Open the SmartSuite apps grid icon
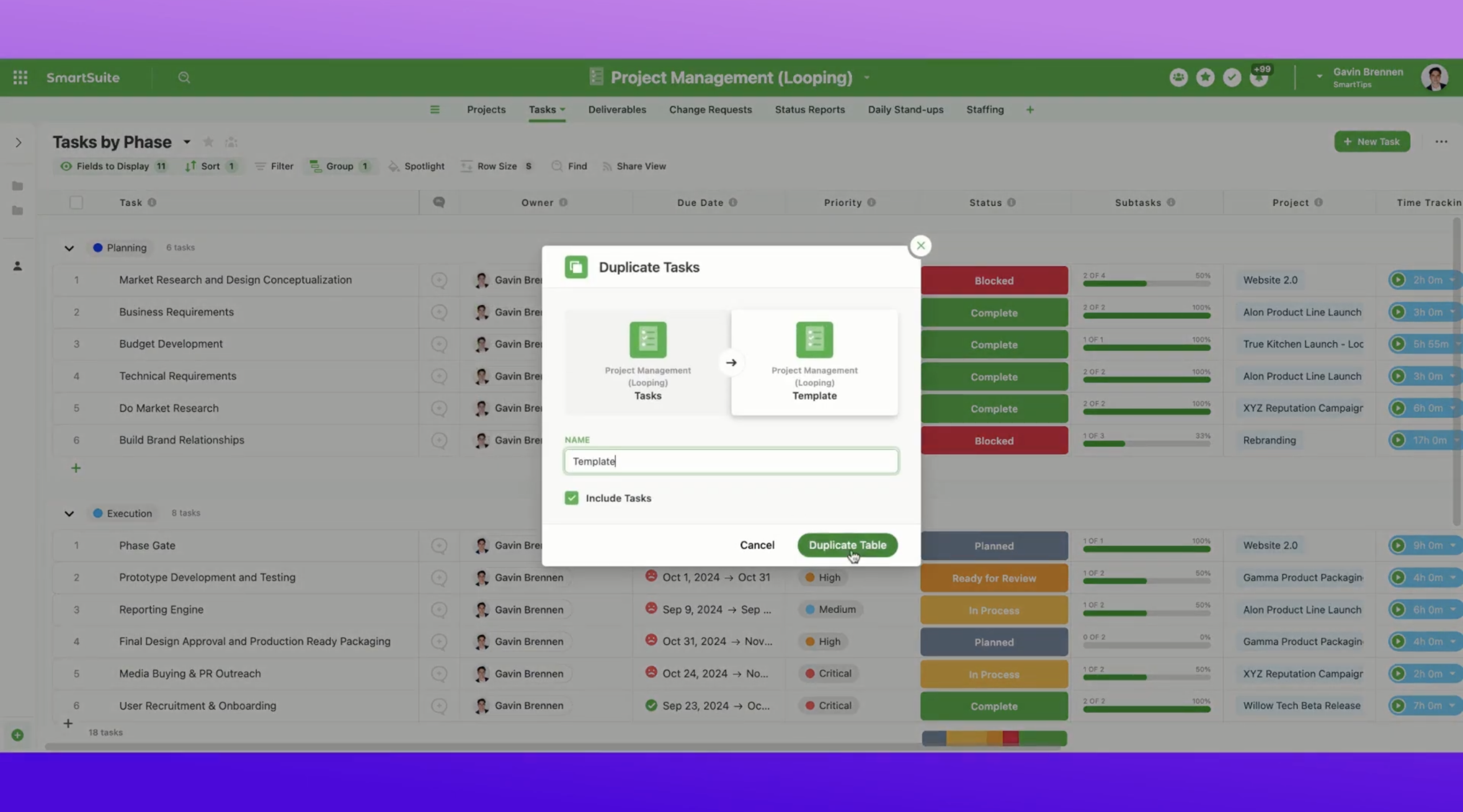 21,77
